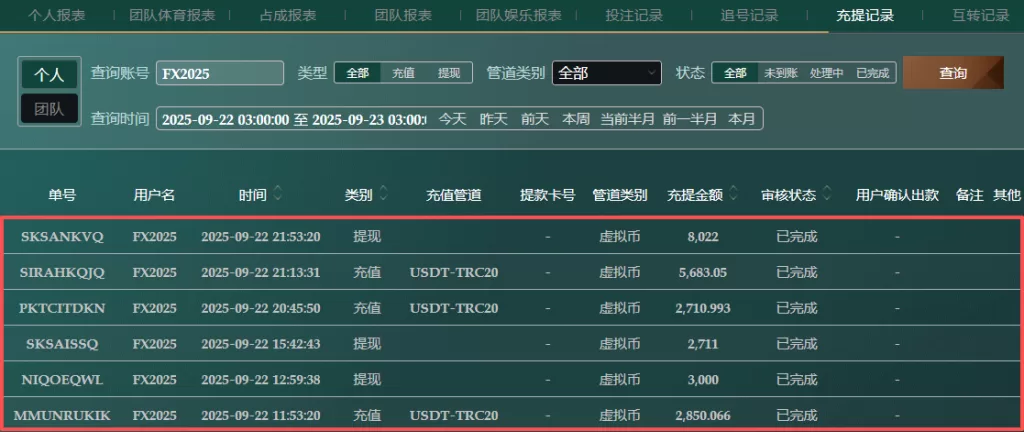Viewport: 1024px width, 432px height.
Task: Sort records by the 时间 column arrows
Action: (278, 195)
